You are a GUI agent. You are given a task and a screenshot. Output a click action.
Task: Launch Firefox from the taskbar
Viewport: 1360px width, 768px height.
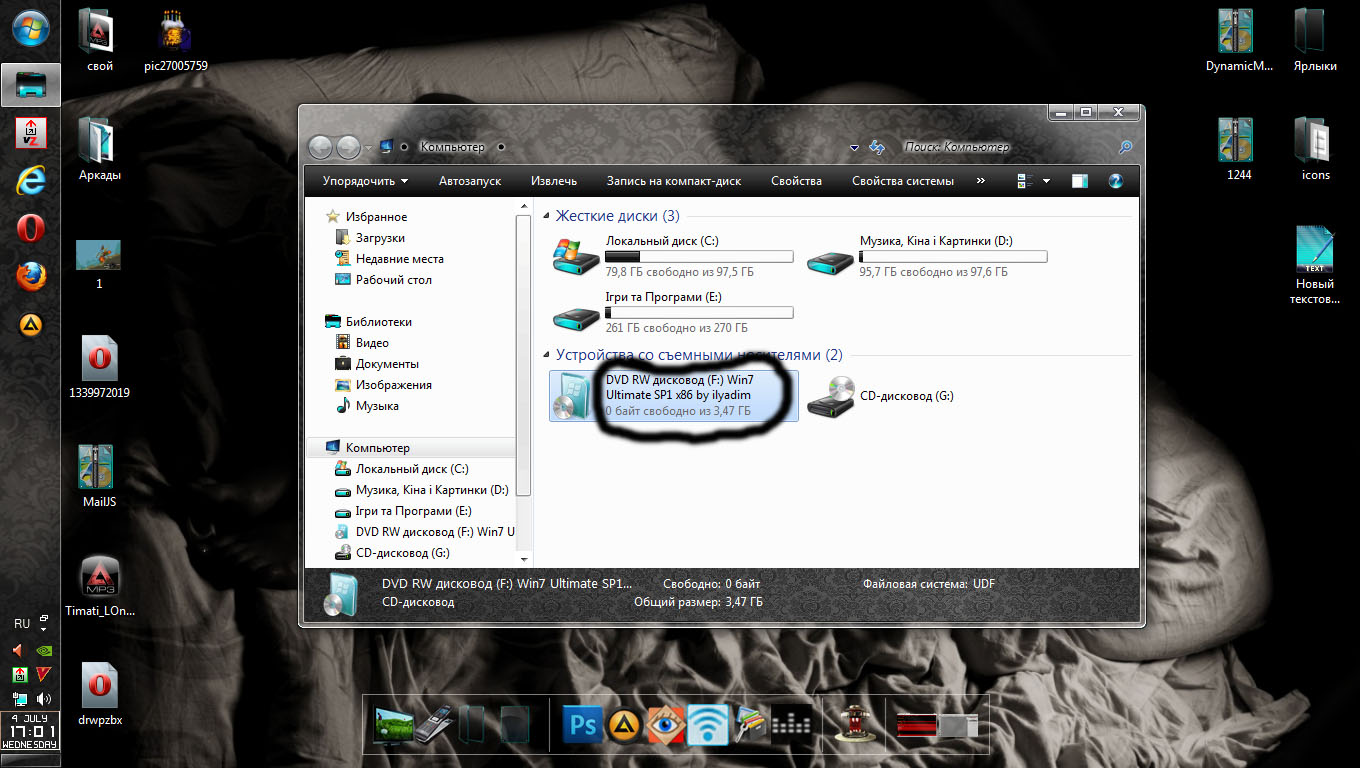tap(30, 276)
